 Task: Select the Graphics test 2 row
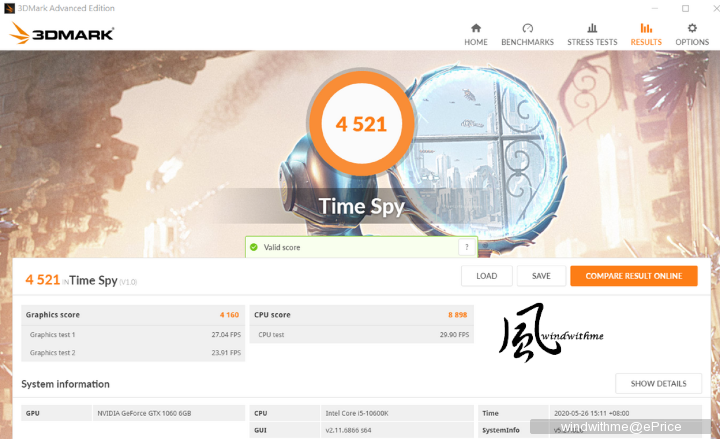click(x=133, y=353)
